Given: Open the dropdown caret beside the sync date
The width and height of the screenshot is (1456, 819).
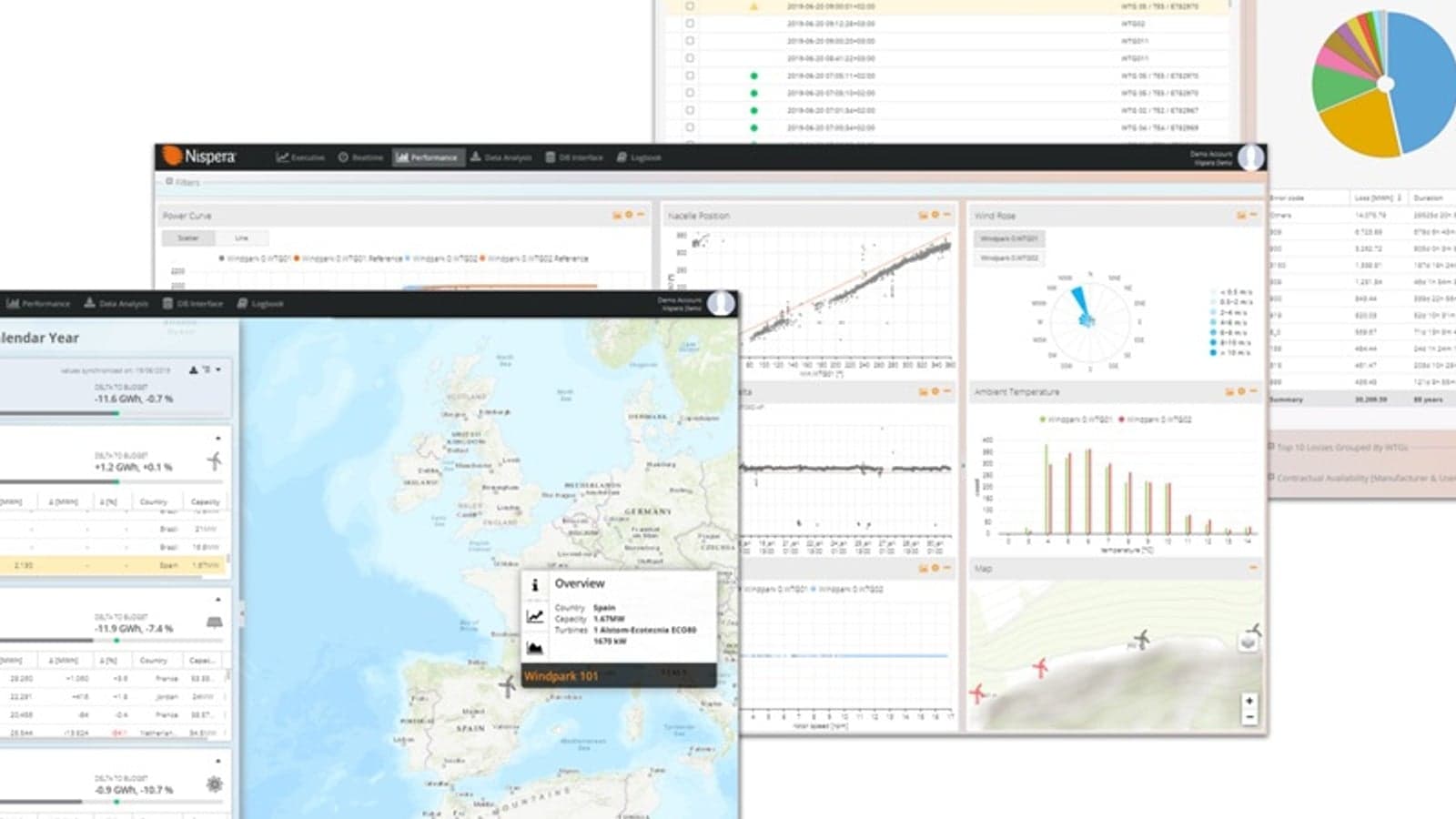Looking at the screenshot, I should tap(218, 369).
